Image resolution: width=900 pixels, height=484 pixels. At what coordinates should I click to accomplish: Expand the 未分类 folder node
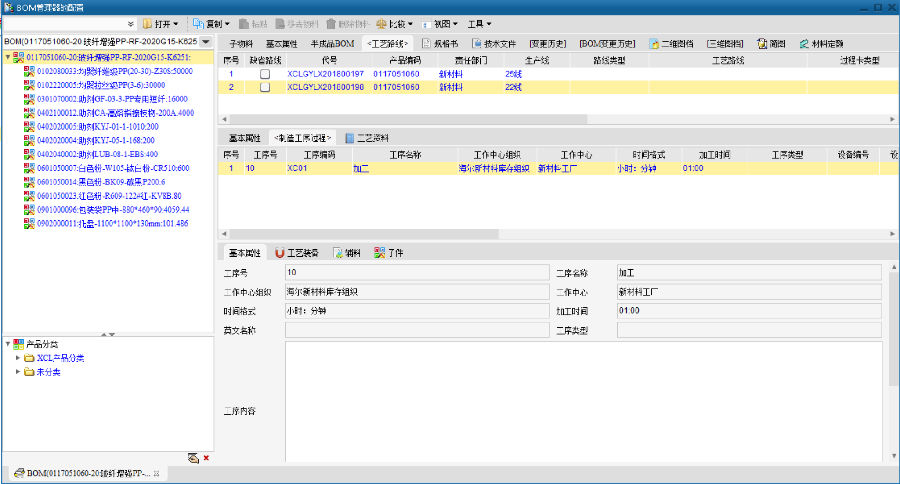pos(18,372)
